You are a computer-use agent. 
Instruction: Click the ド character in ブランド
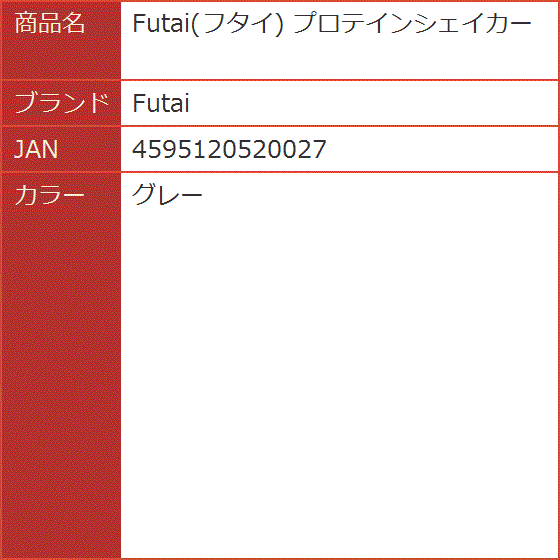98,103
